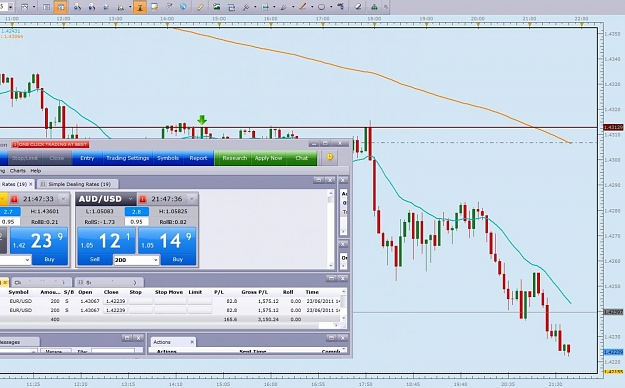Select the ellipse shape drawing tool
This screenshot has width=625, height=388.
[321, 7]
